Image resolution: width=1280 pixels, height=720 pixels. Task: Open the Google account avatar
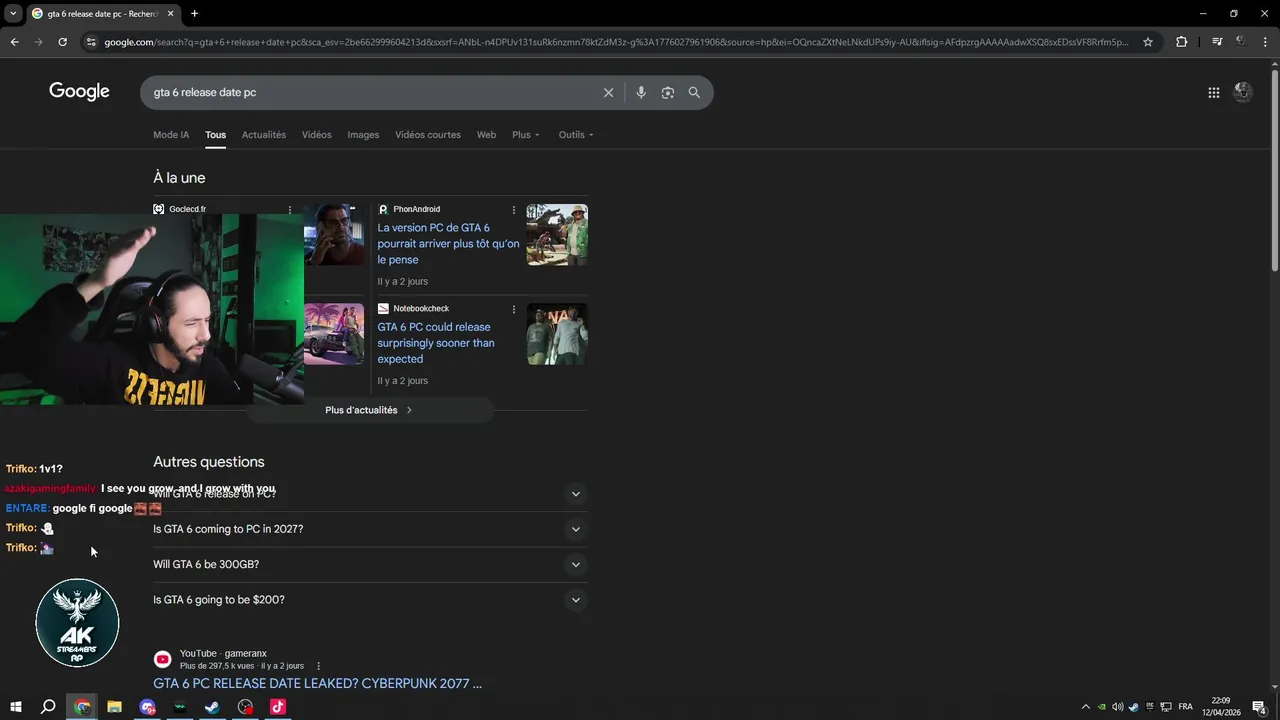click(x=1243, y=92)
